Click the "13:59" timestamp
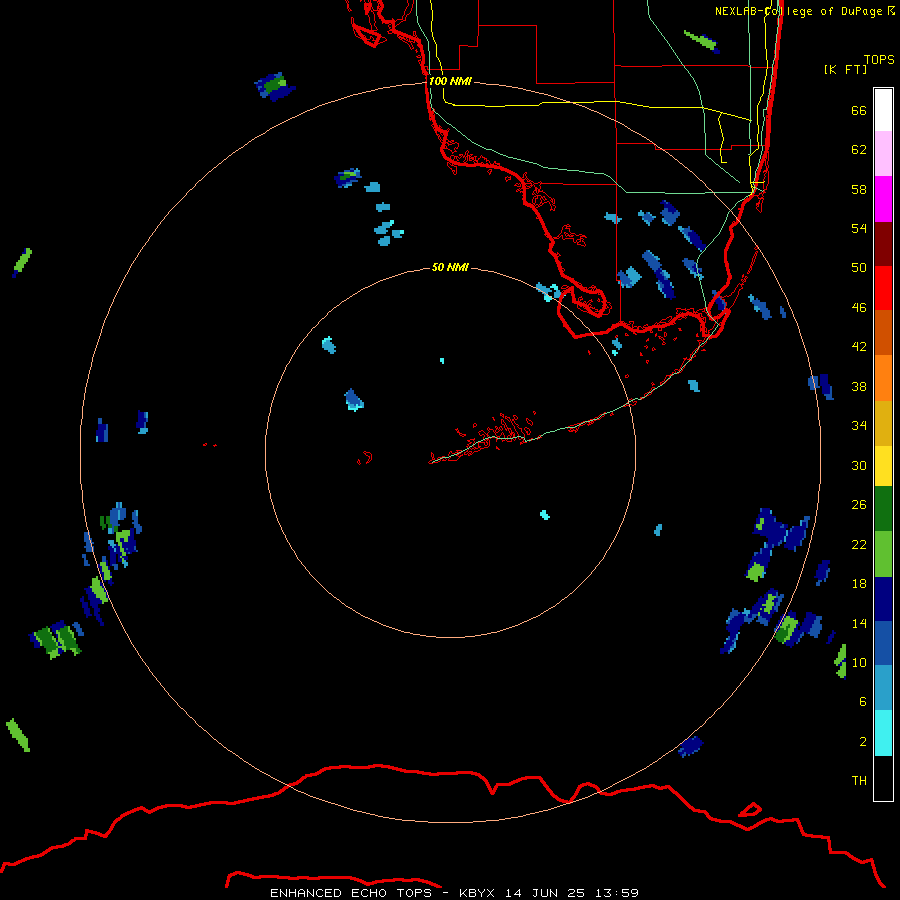This screenshot has width=900, height=900. 615,893
